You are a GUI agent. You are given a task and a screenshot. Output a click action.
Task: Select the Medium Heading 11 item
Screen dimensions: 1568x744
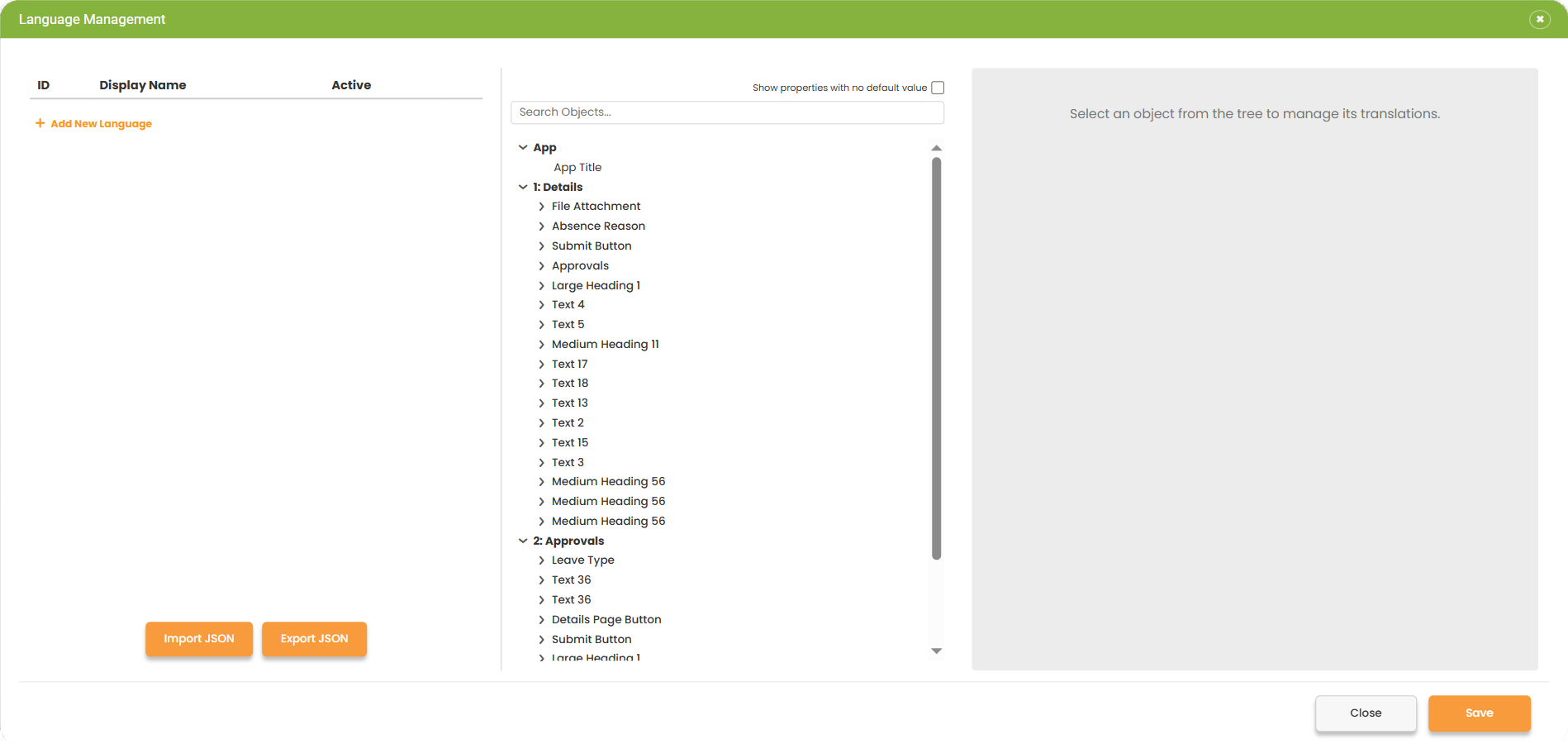click(606, 344)
